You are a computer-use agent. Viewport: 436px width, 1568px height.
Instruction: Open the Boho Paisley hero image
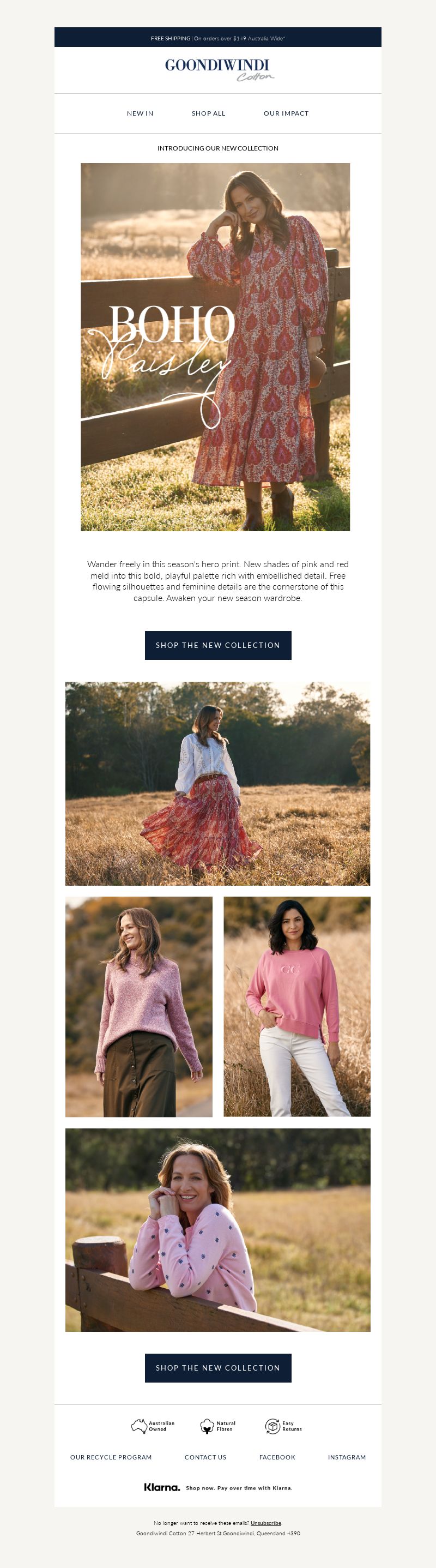point(215,347)
